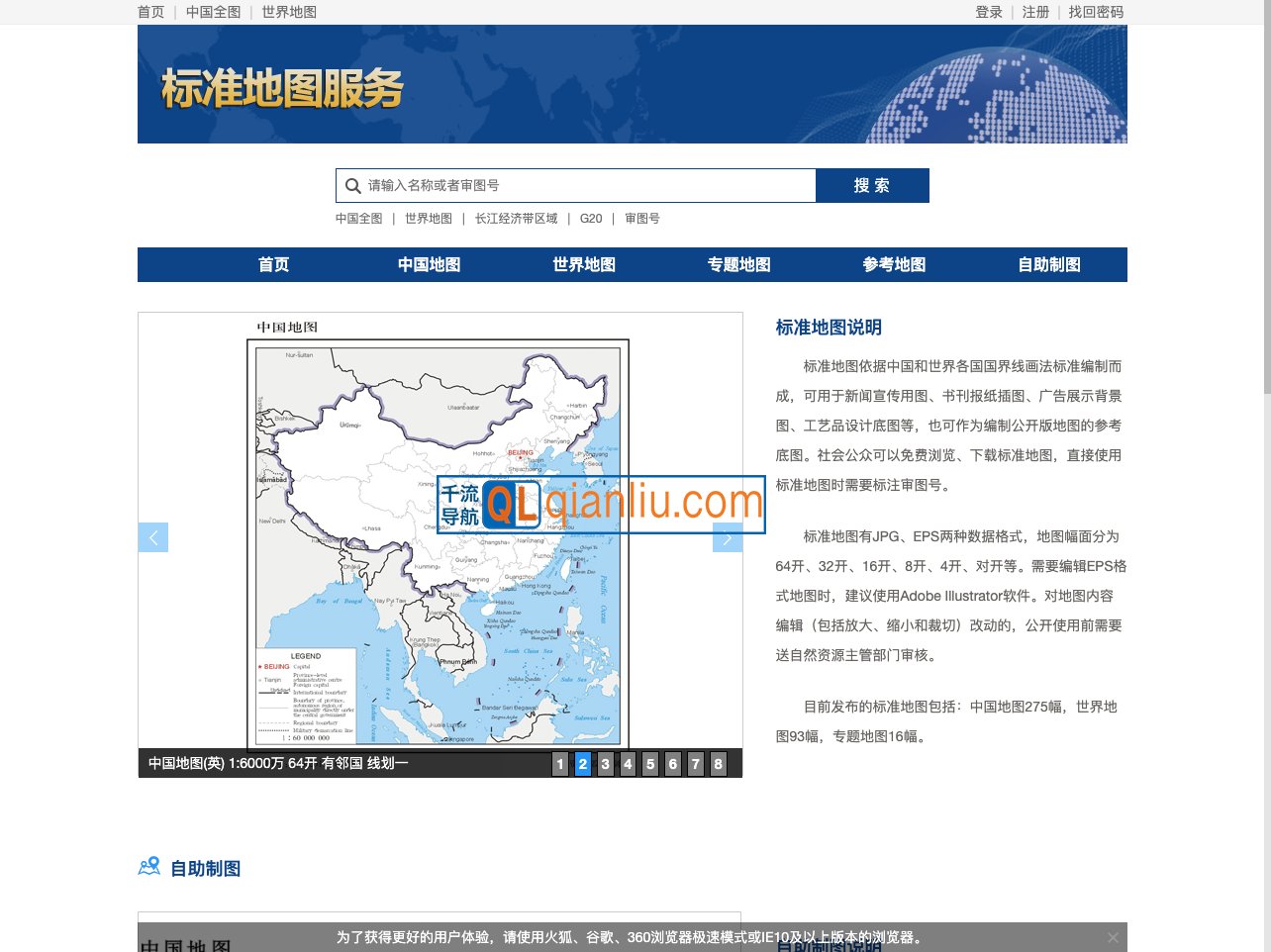Expand the 自助制图 navigation item
1271x952 pixels.
pos(1048,264)
